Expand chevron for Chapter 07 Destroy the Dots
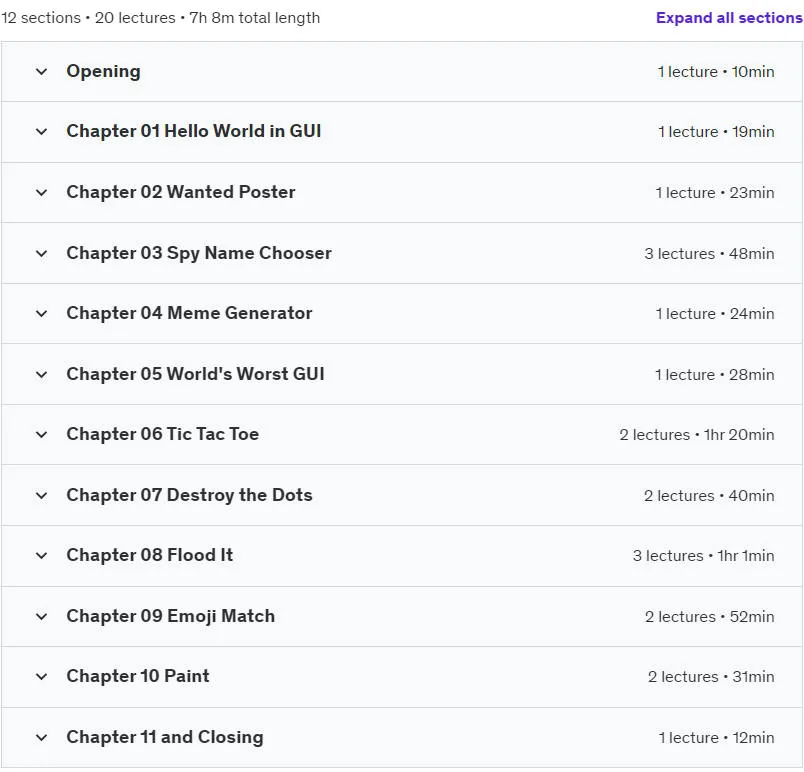 coord(42,496)
